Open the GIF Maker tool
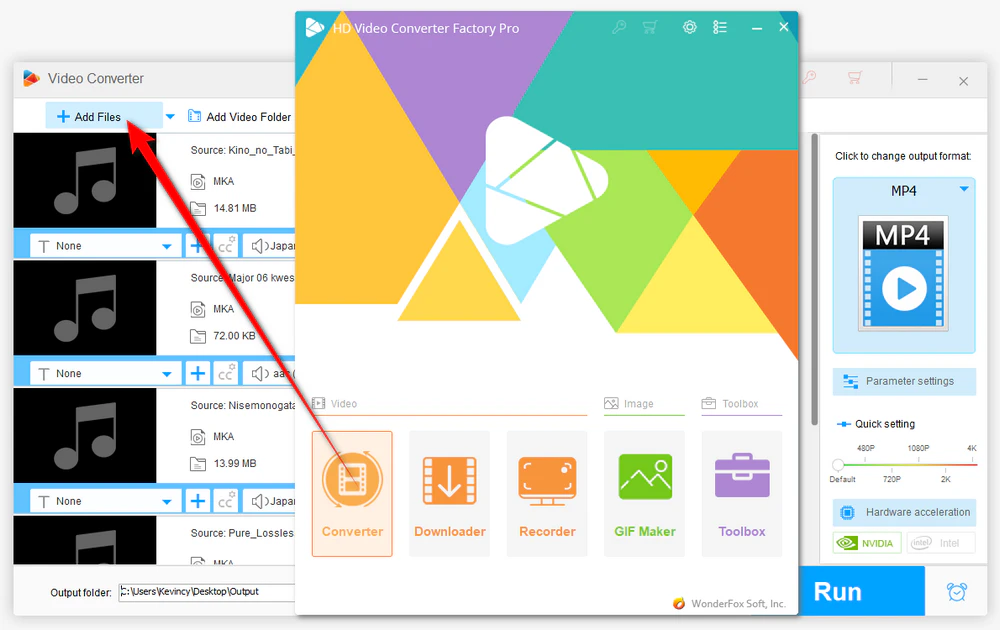 pyautogui.click(x=645, y=494)
